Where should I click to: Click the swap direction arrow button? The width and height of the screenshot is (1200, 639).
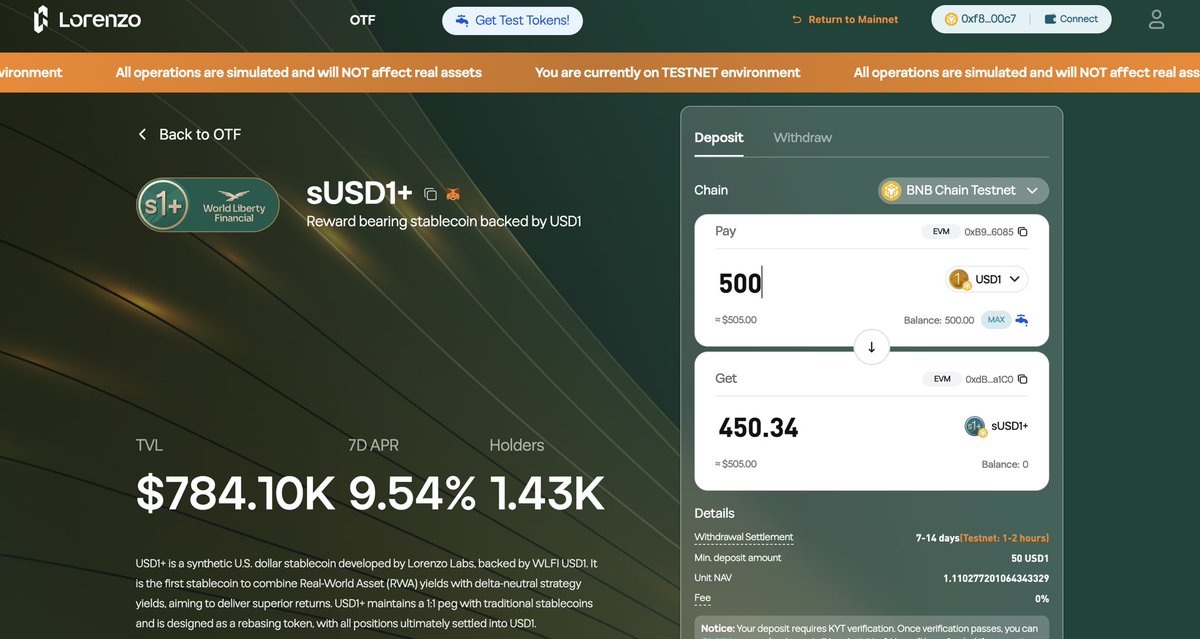point(871,347)
